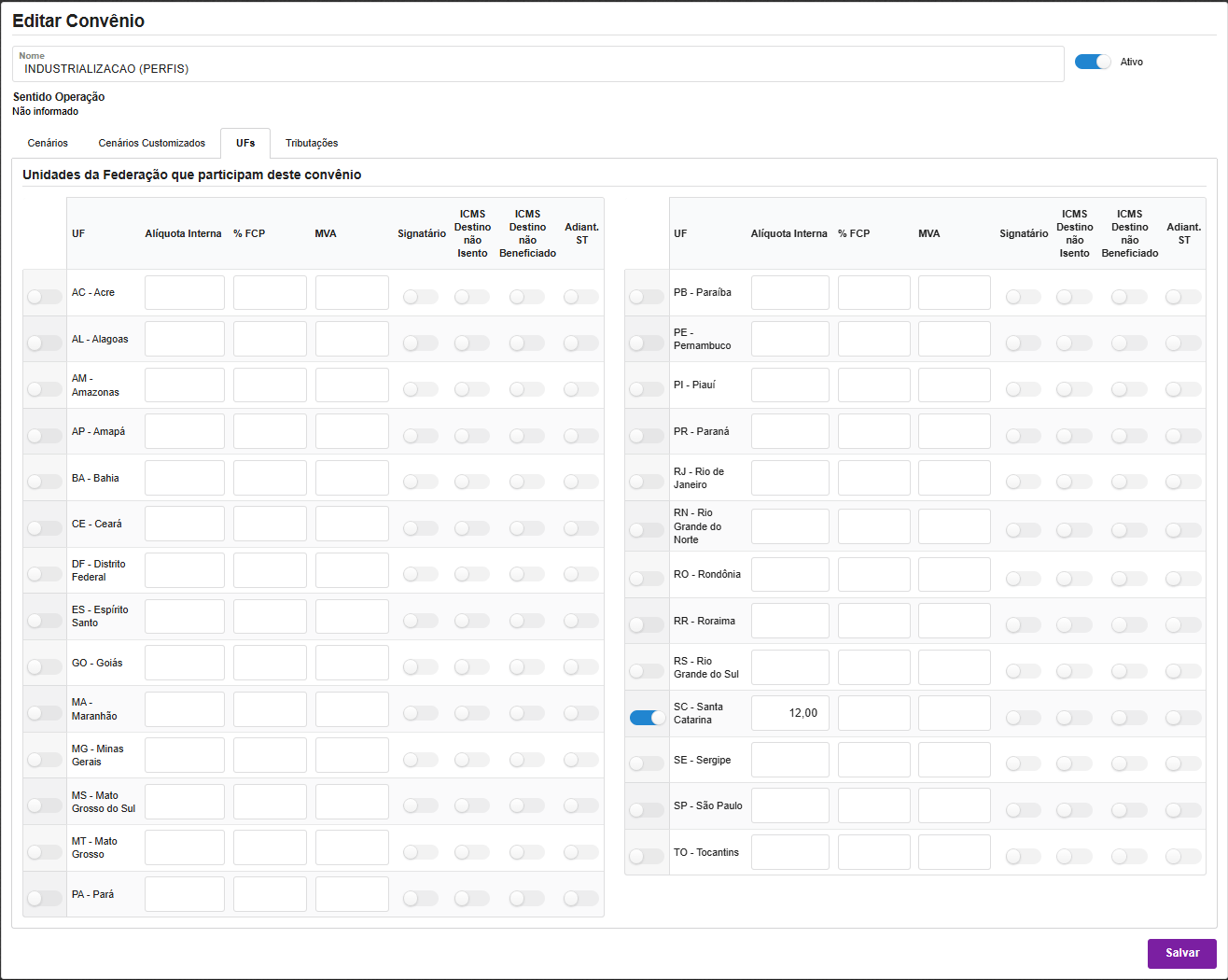Enable the AC - Acre participation toggle

tap(44, 297)
